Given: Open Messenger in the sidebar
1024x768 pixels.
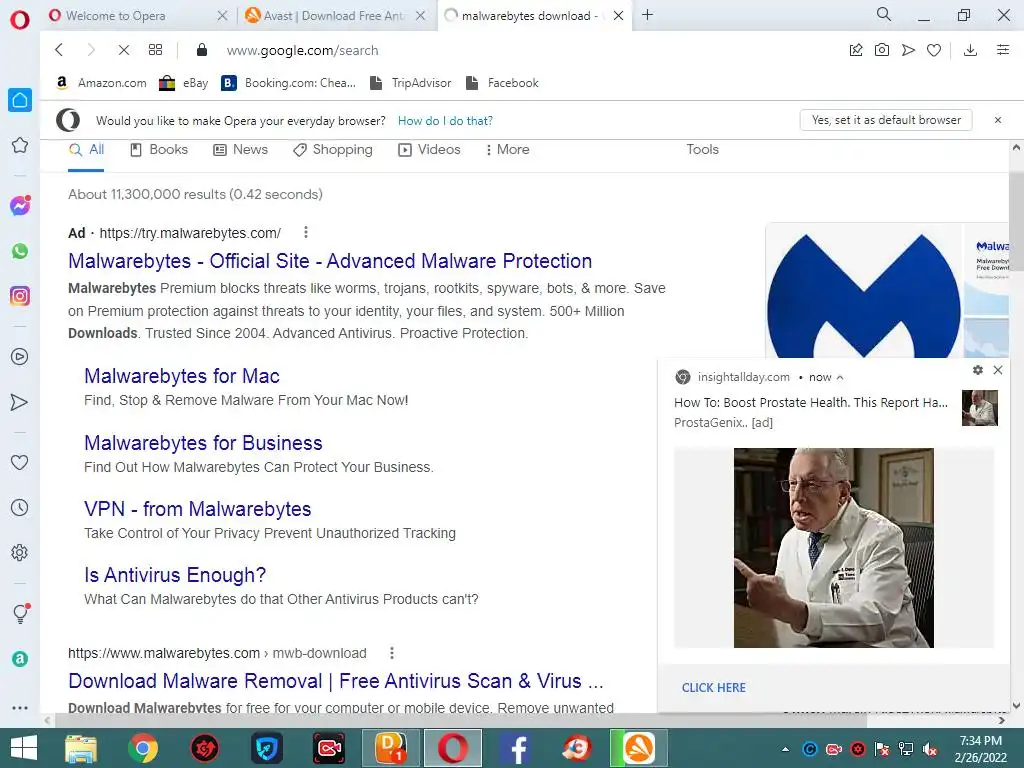Looking at the screenshot, I should [20, 206].
